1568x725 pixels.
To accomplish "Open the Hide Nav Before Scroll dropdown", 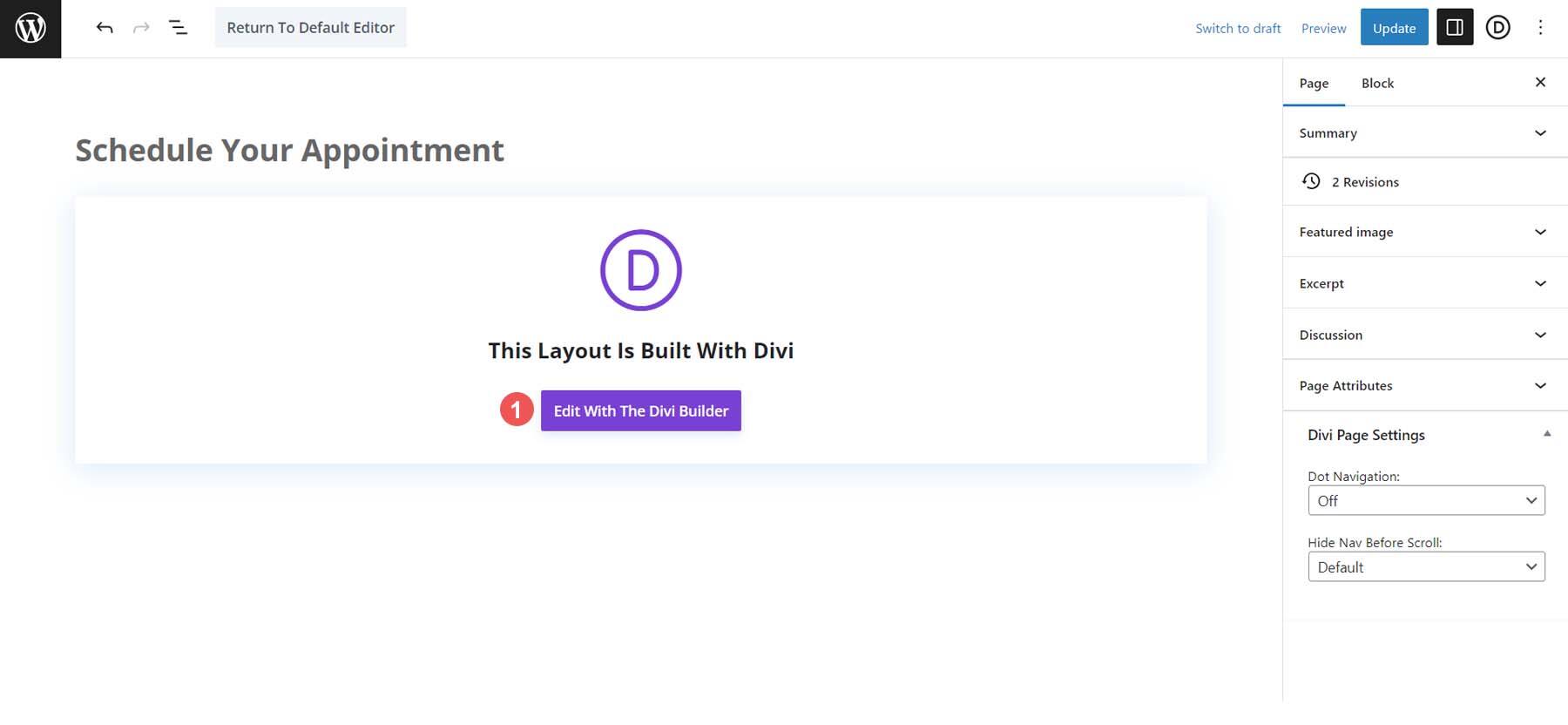I will click(1426, 567).
